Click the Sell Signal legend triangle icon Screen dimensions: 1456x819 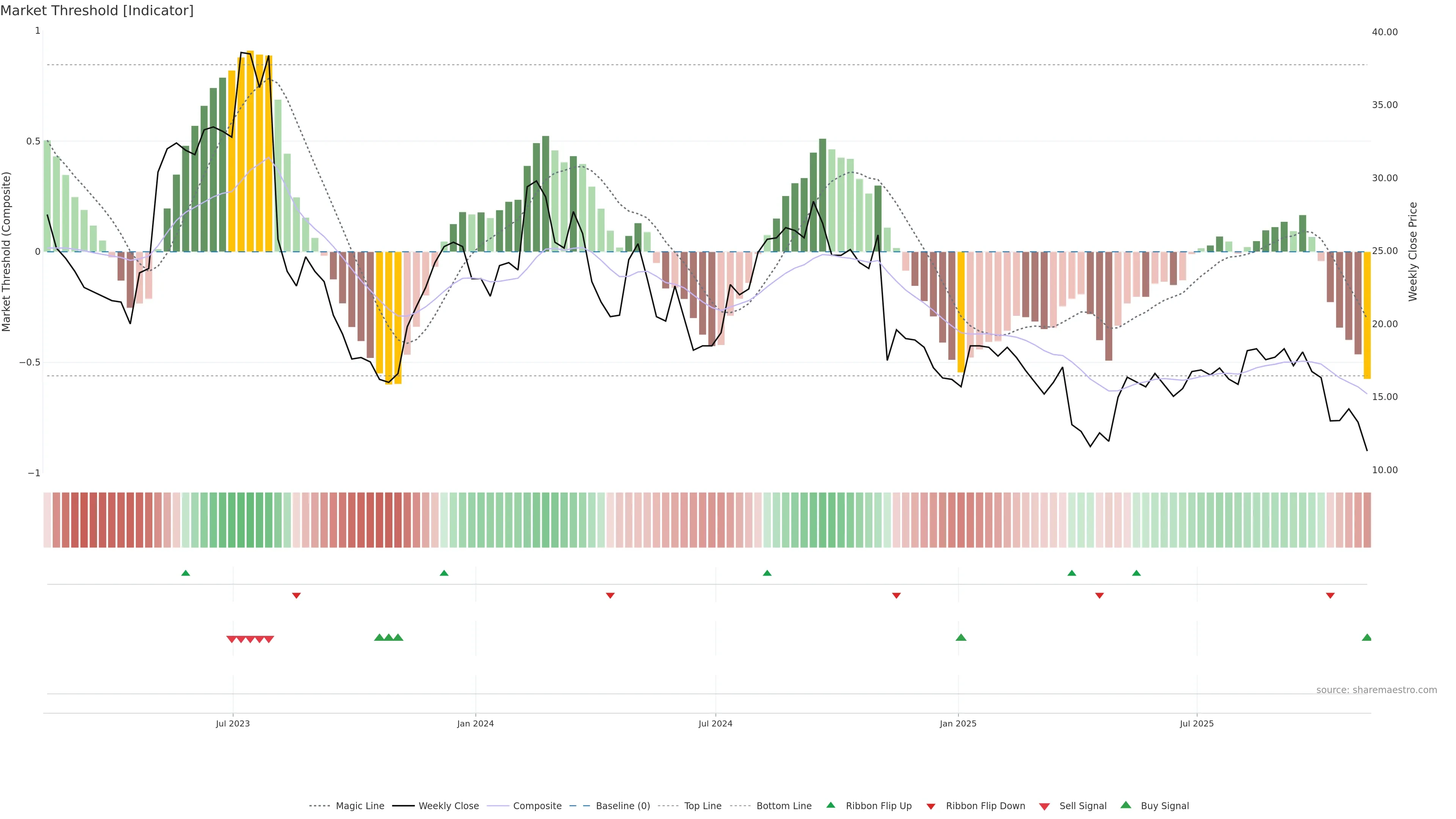click(1044, 806)
